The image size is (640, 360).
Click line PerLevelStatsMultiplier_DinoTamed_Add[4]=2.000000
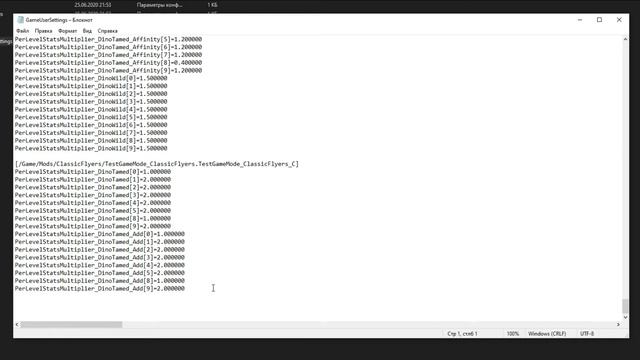click(100, 265)
